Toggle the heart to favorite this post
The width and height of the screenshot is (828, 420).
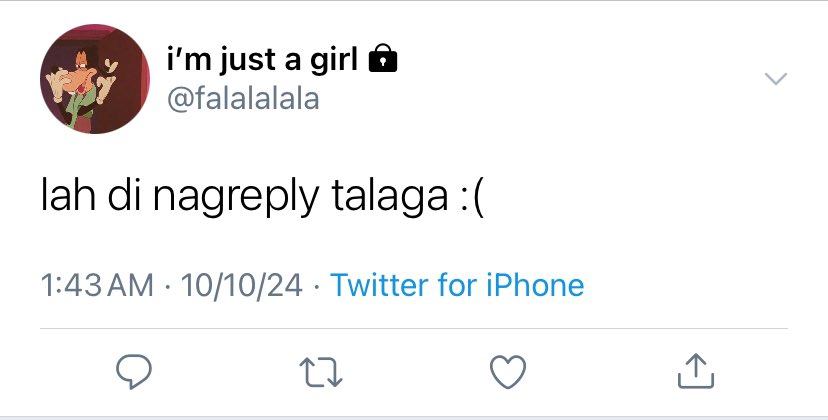coord(508,372)
